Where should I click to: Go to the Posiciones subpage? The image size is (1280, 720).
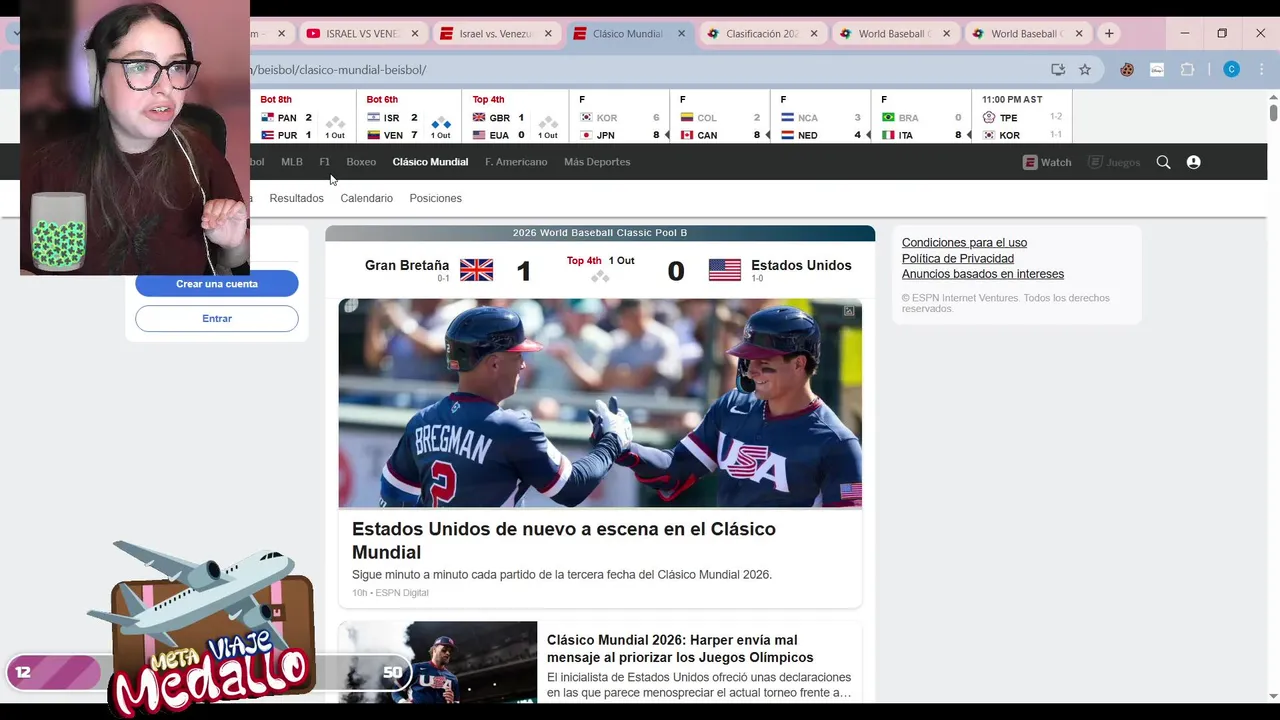pos(435,198)
